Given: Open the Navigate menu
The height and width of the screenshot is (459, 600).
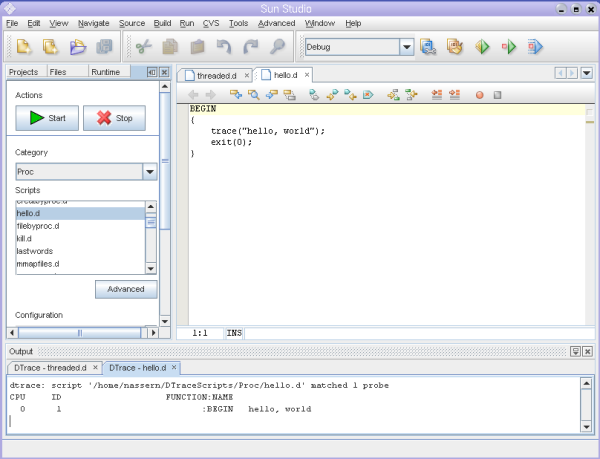Looking at the screenshot, I should [93, 23].
